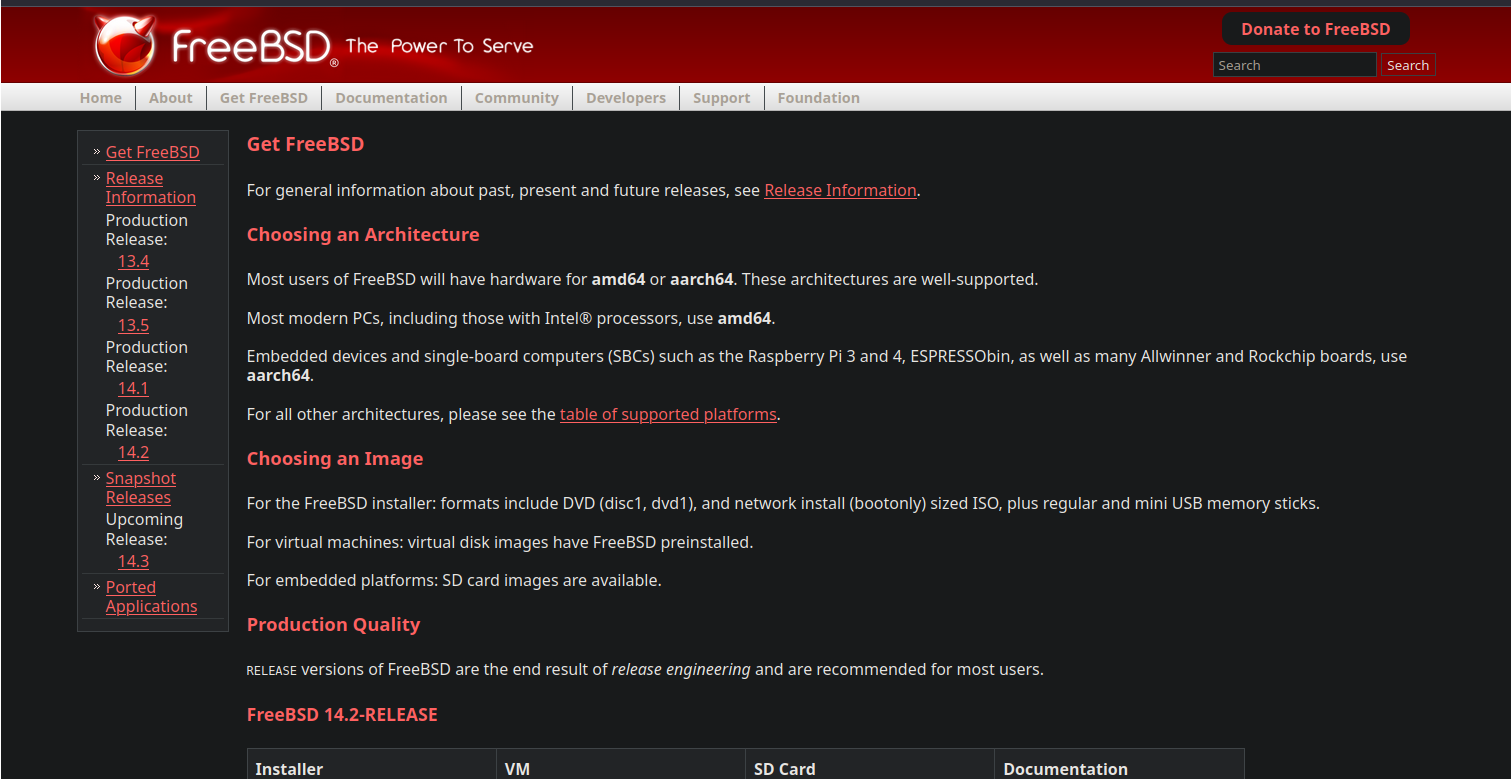Click the release engineering italic text
The height and width of the screenshot is (780, 1512).
coord(681,669)
